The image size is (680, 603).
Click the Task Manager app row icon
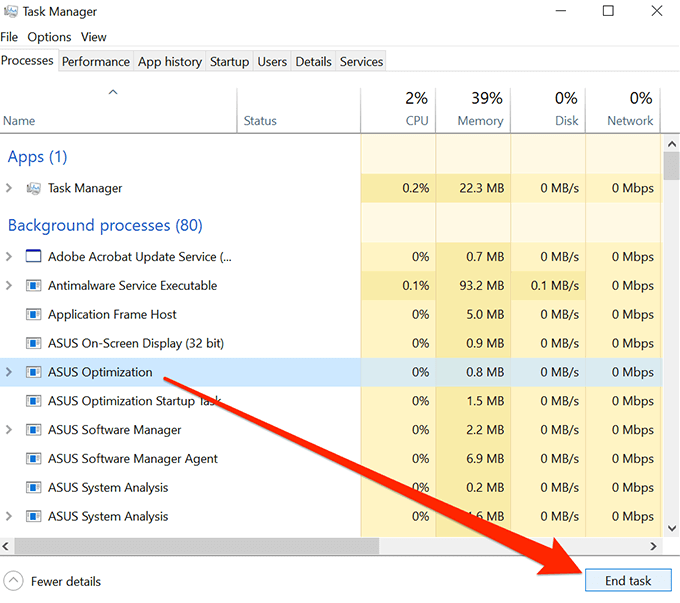pos(33,188)
